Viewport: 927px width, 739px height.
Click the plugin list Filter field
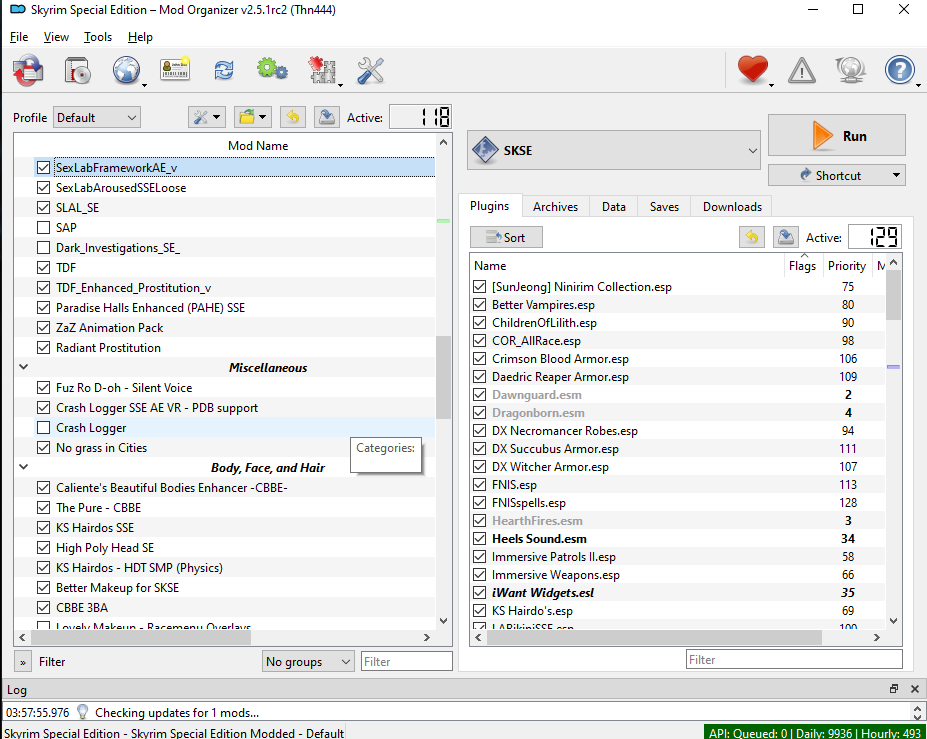click(x=794, y=660)
